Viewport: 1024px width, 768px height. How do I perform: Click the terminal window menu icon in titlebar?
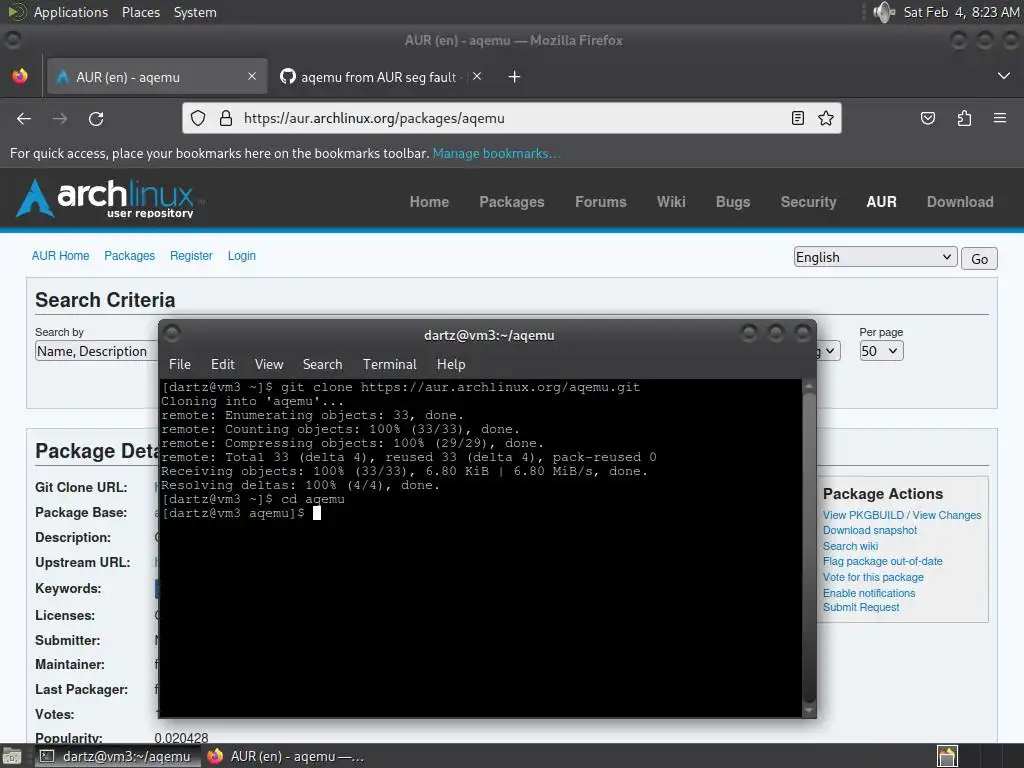click(x=172, y=334)
